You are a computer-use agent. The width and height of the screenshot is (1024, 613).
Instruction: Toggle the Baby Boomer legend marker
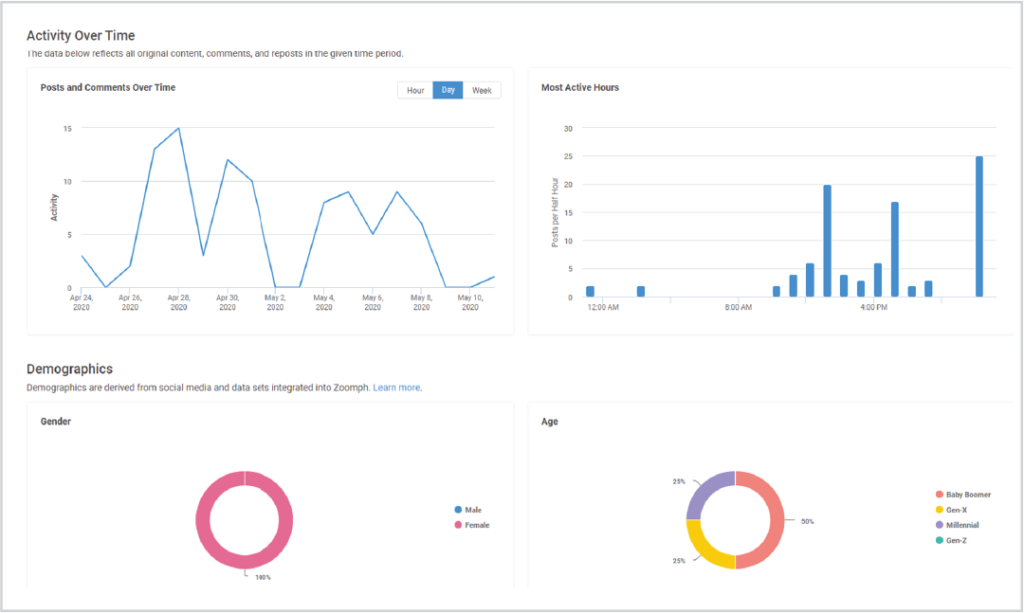click(939, 495)
